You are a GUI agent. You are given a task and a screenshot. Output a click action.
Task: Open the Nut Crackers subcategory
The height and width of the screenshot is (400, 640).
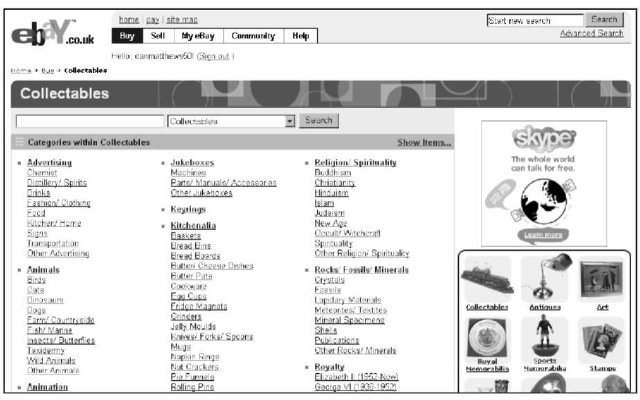194,367
